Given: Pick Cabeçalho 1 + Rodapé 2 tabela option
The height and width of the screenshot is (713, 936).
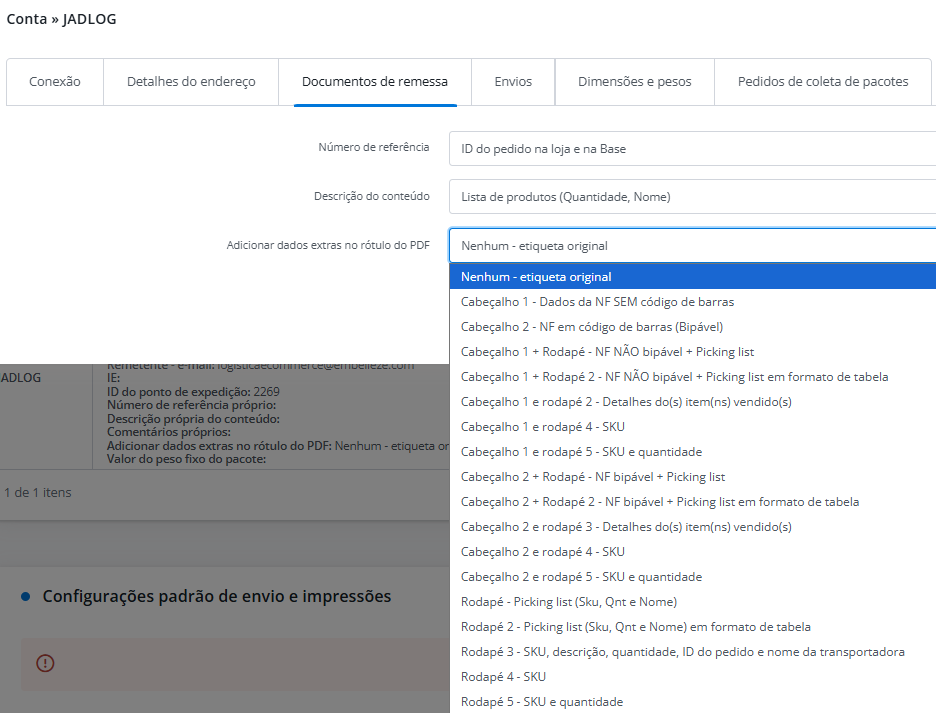Looking at the screenshot, I should coord(692,377).
